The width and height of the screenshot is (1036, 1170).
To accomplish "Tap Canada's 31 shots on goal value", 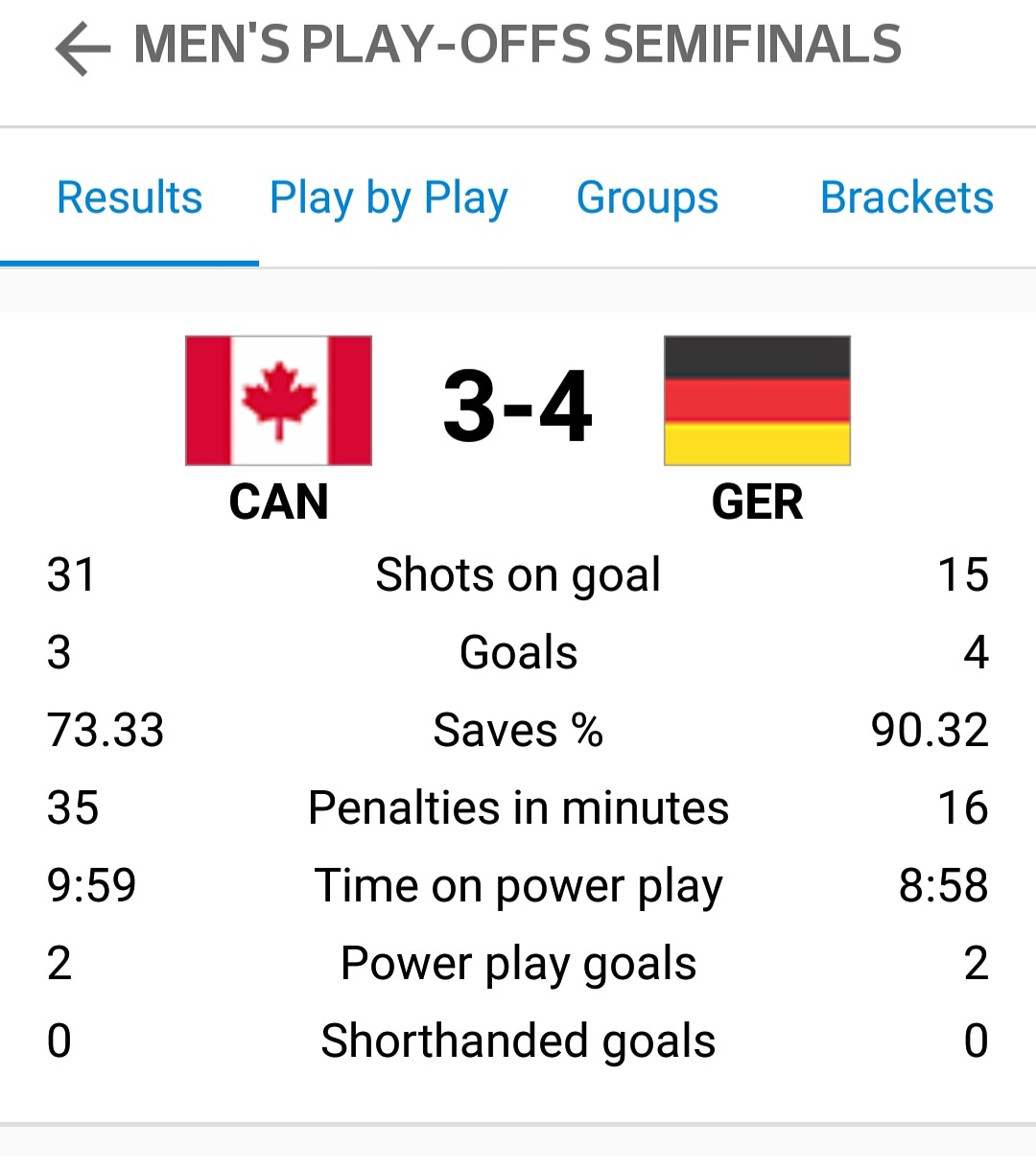I will (x=71, y=575).
